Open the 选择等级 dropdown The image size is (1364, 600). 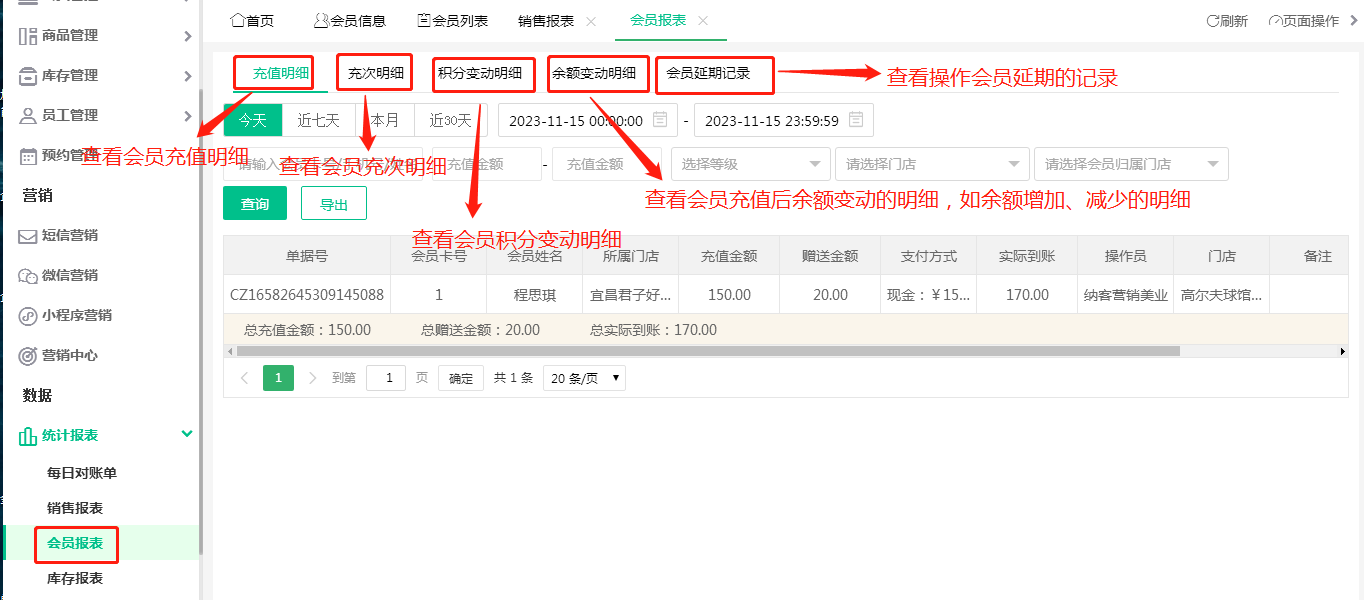(x=750, y=163)
